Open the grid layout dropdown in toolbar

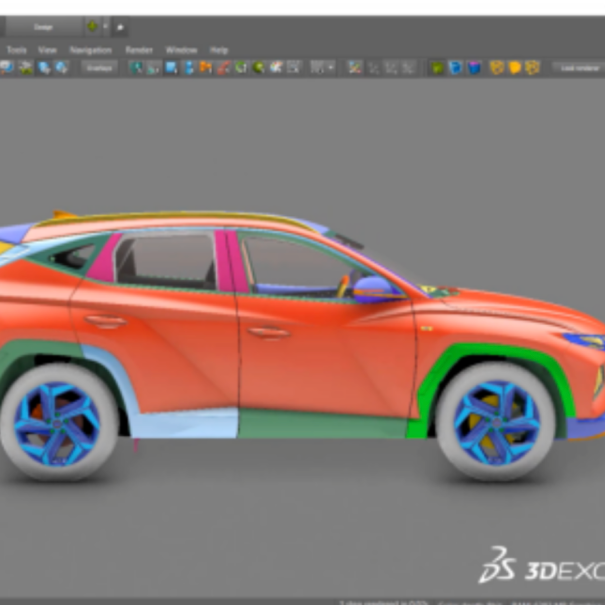pos(322,68)
